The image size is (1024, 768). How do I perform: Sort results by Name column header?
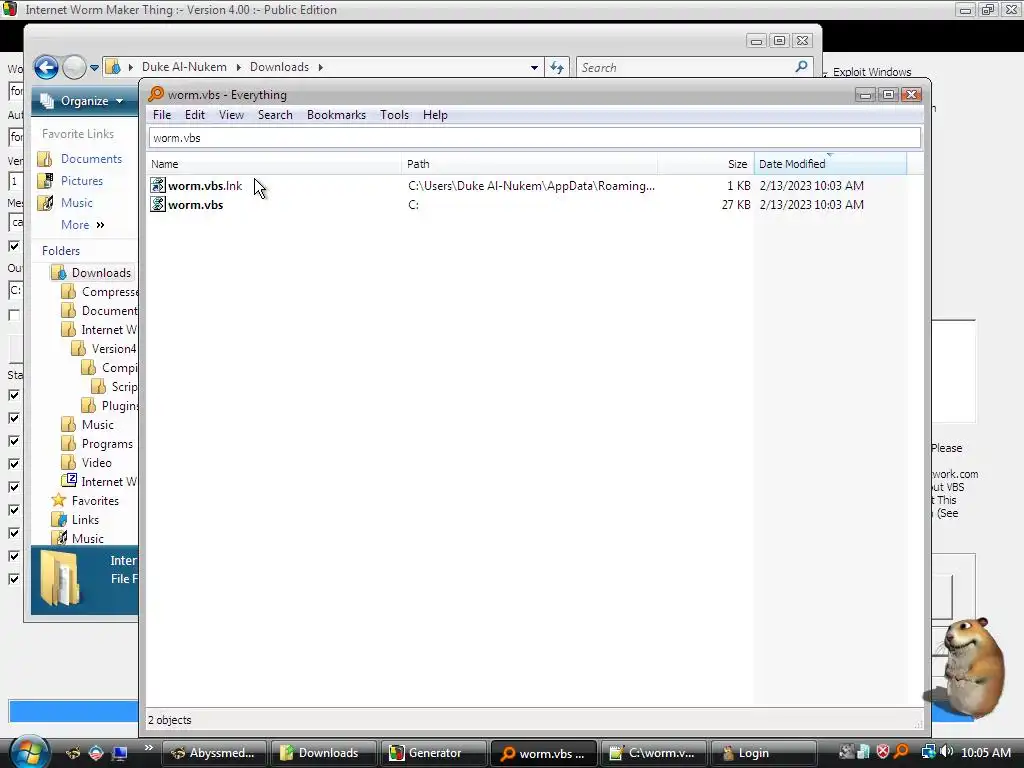tap(274, 164)
